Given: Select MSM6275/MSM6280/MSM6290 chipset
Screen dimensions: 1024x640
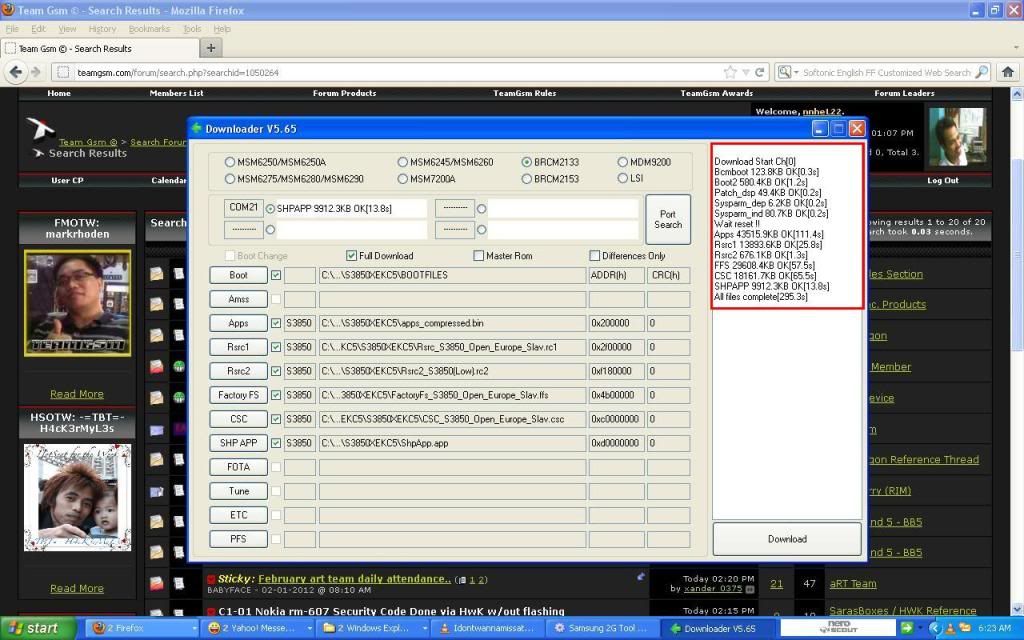Looking at the screenshot, I should click(x=229, y=179).
